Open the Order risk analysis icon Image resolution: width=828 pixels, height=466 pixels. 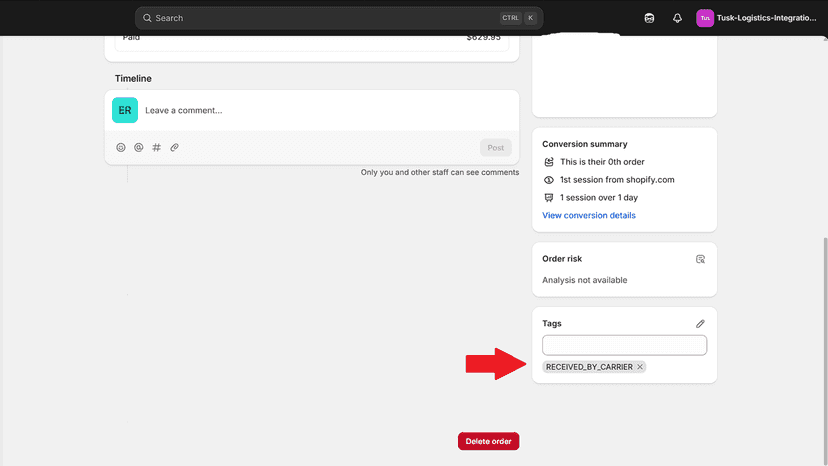pyautogui.click(x=700, y=259)
